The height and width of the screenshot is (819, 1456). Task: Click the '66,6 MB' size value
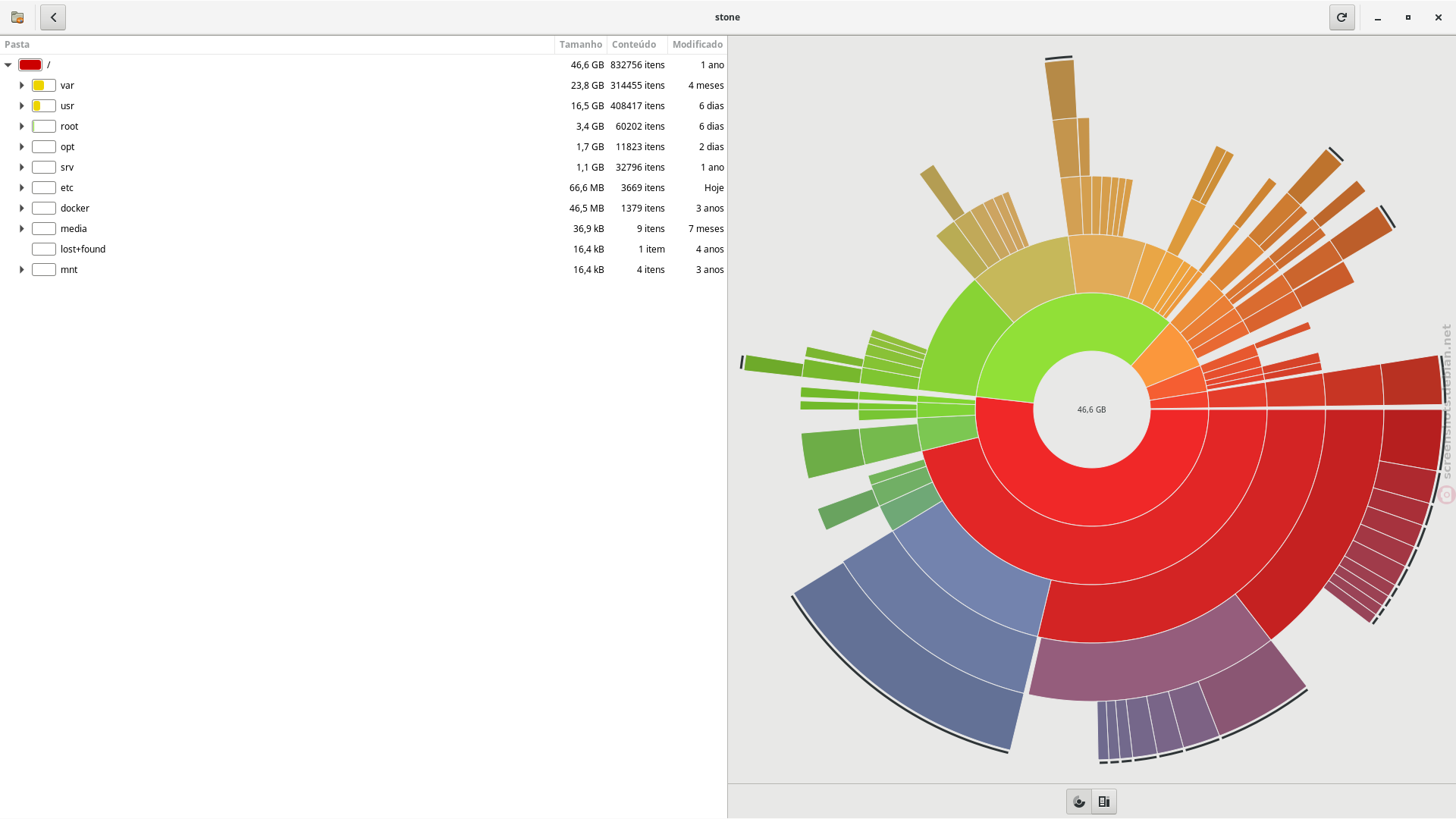[587, 188]
